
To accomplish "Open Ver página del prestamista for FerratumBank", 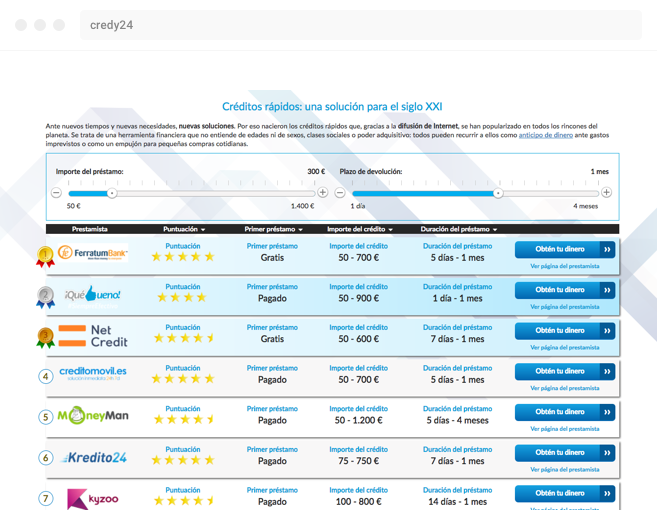I will click(565, 266).
